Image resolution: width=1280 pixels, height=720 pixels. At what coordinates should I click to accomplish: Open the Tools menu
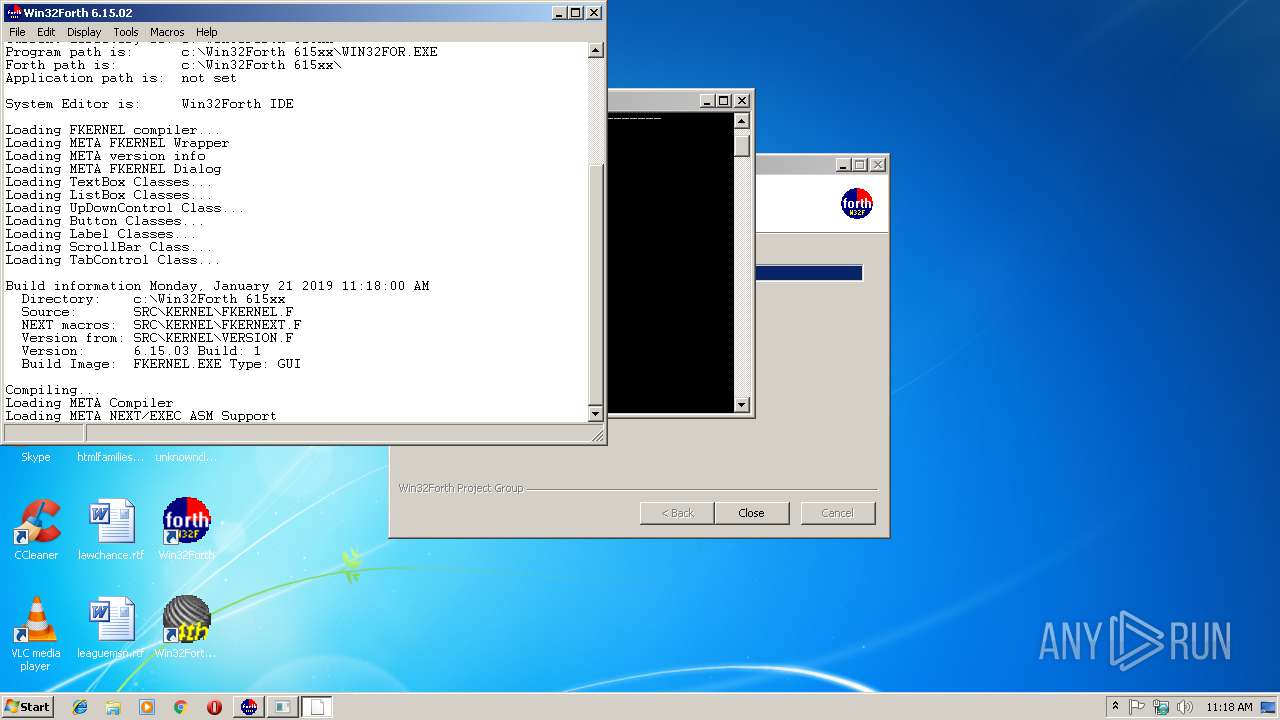pyautogui.click(x=126, y=32)
